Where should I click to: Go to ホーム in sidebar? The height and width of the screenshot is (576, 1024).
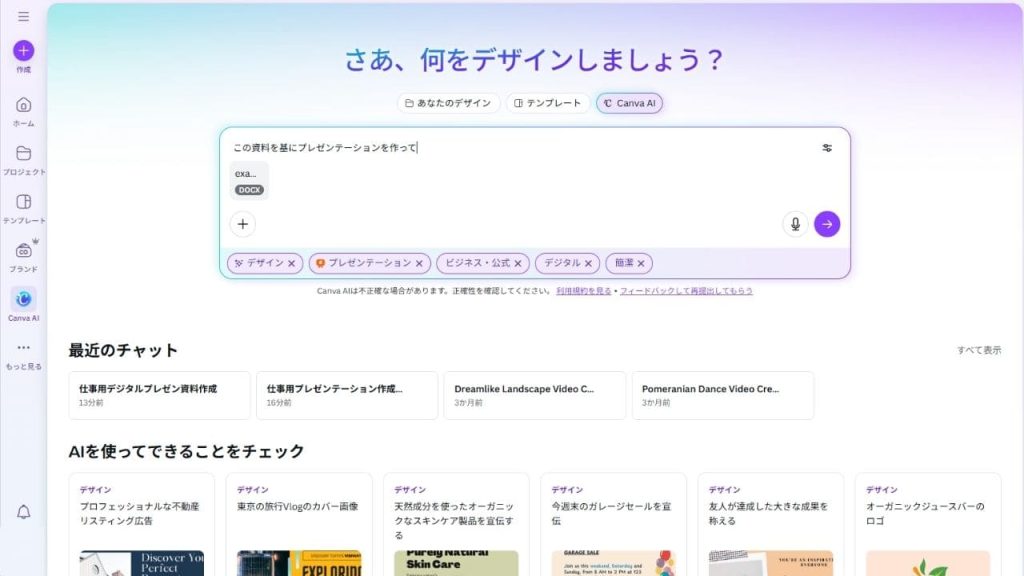[x=23, y=105]
